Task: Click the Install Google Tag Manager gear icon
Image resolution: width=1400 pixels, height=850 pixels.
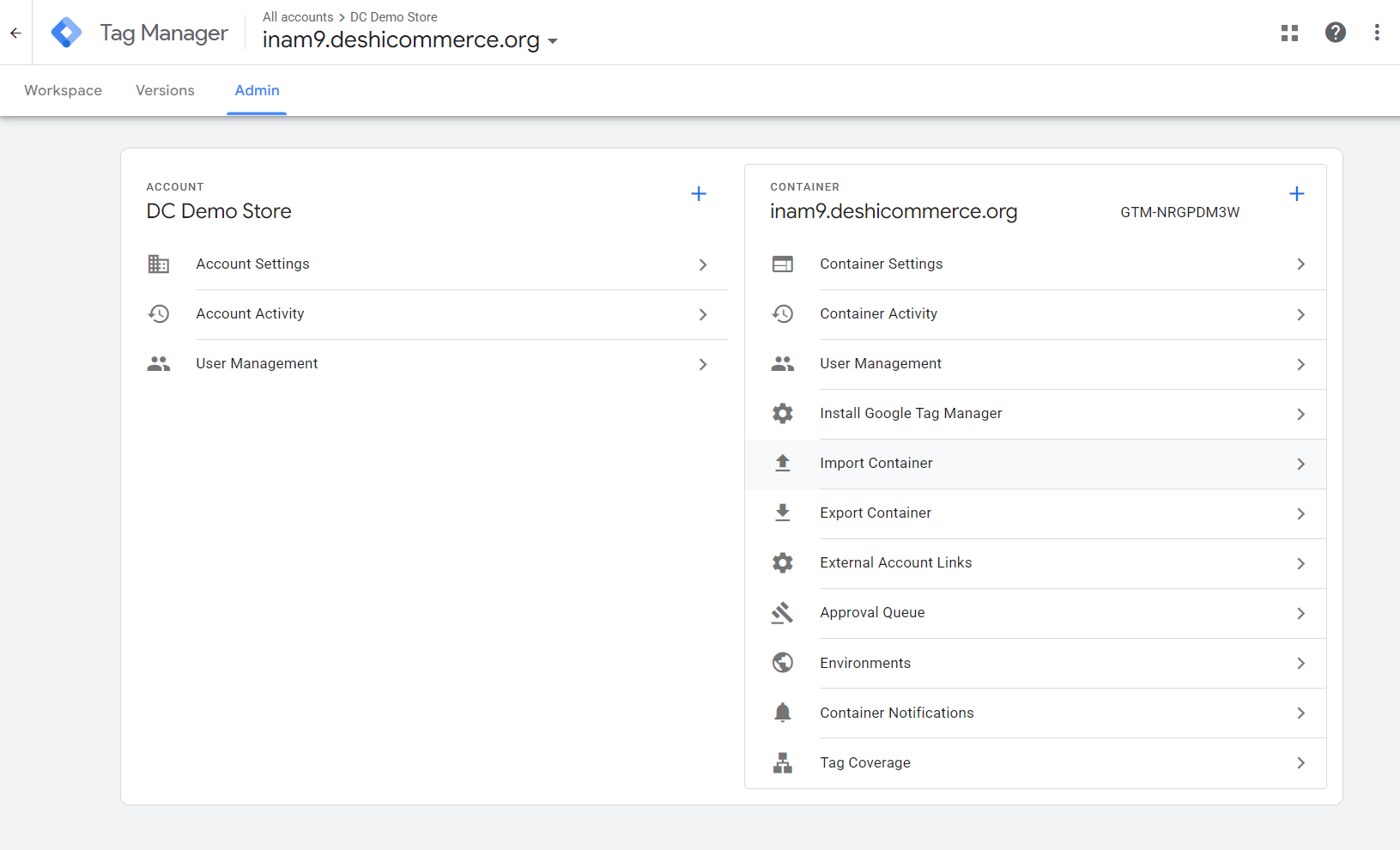Action: [783, 414]
